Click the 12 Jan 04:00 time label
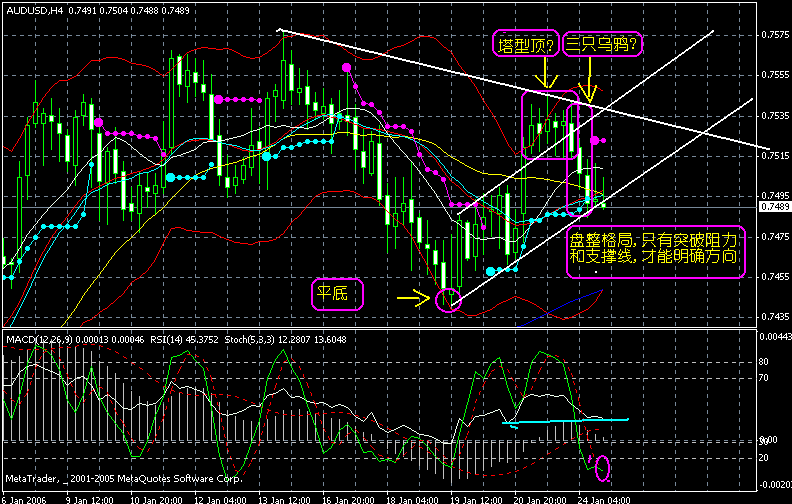The width and height of the screenshot is (792, 504). coord(221,500)
